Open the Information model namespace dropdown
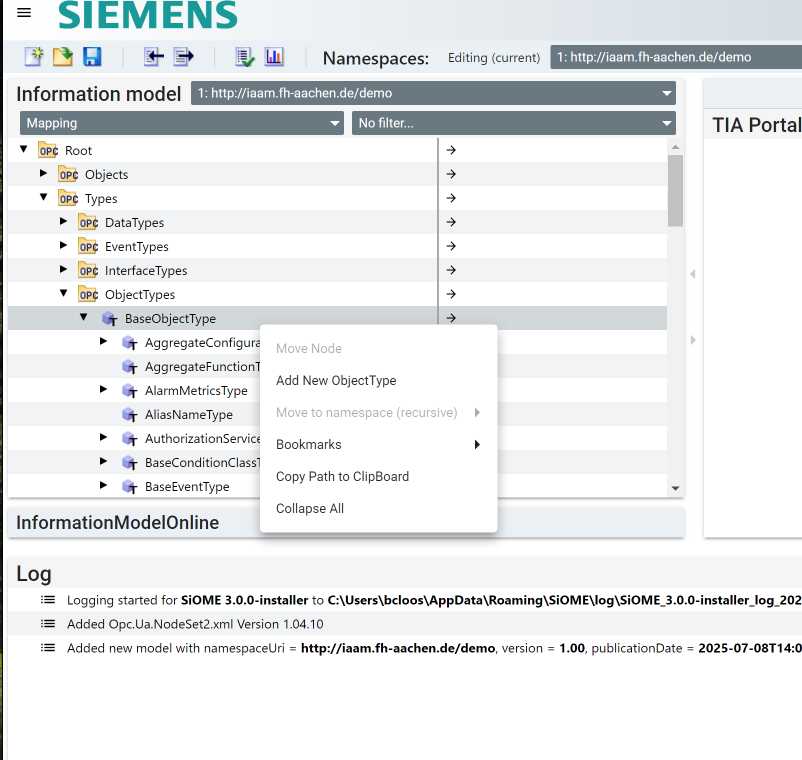802x760 pixels. [433, 94]
